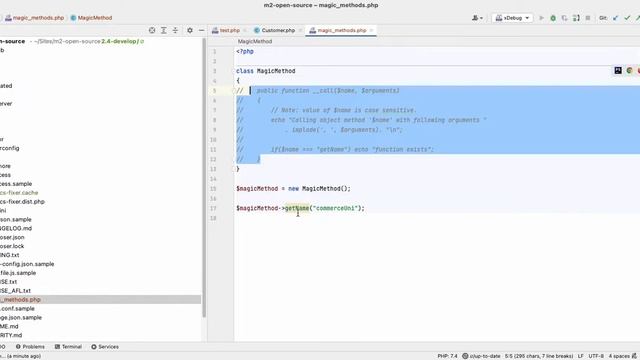This screenshot has width=640, height=360.
Task: Change LF line separator setting
Action: (x=580, y=356)
